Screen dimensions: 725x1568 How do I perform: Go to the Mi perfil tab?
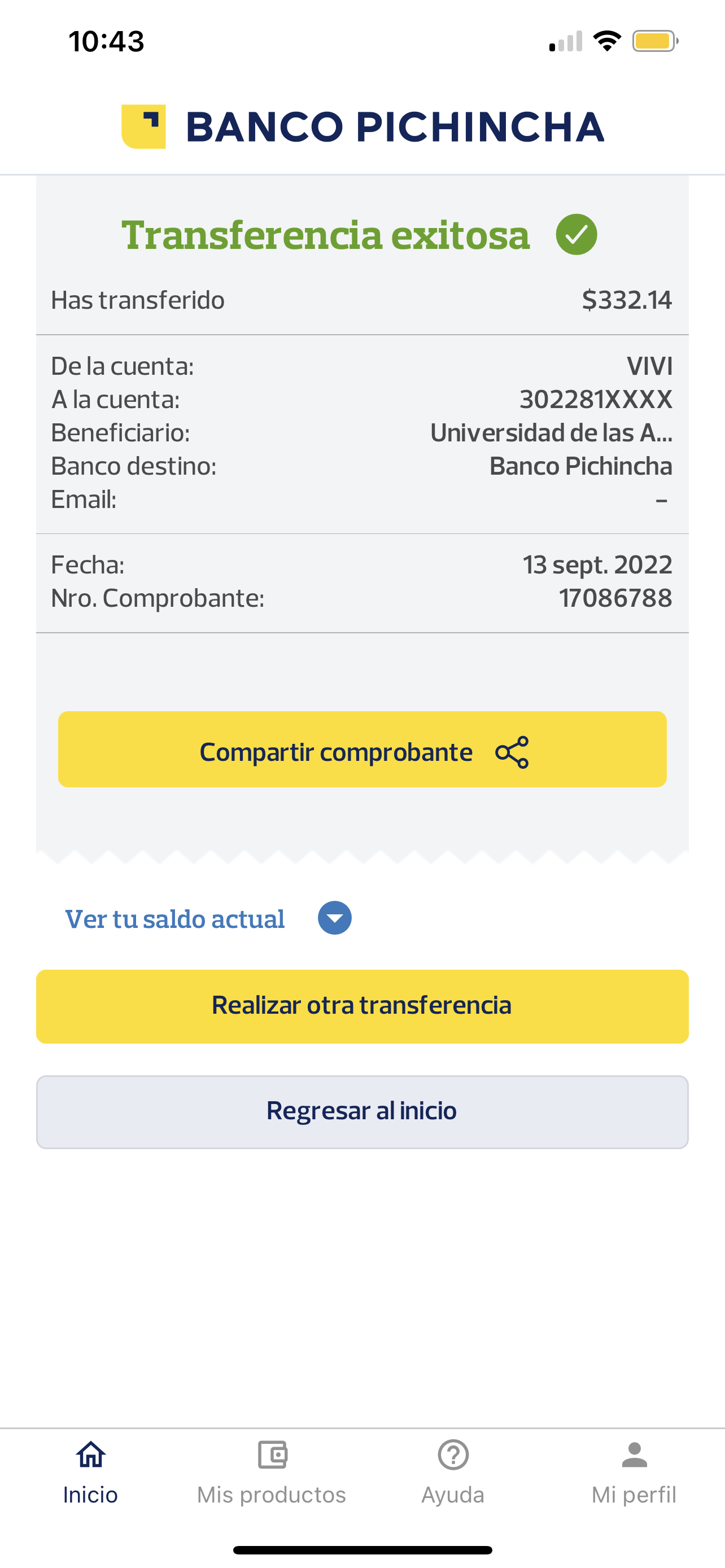click(634, 1495)
